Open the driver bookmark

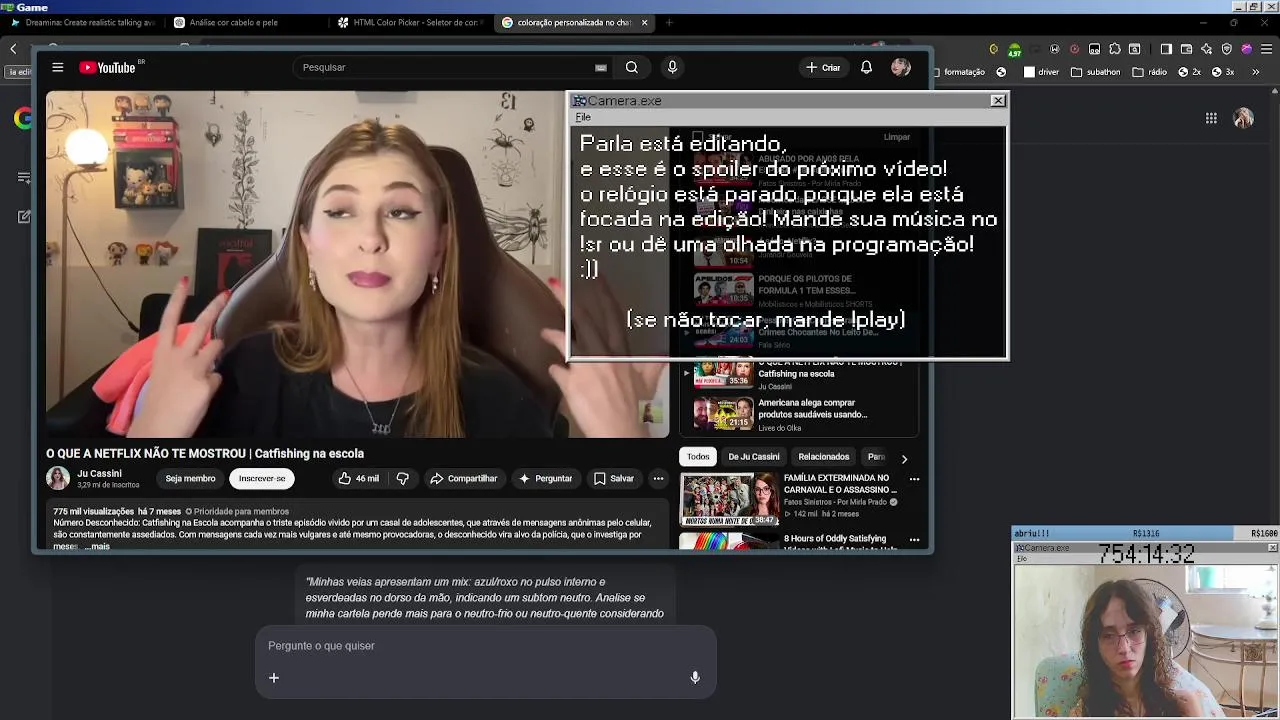point(1041,72)
